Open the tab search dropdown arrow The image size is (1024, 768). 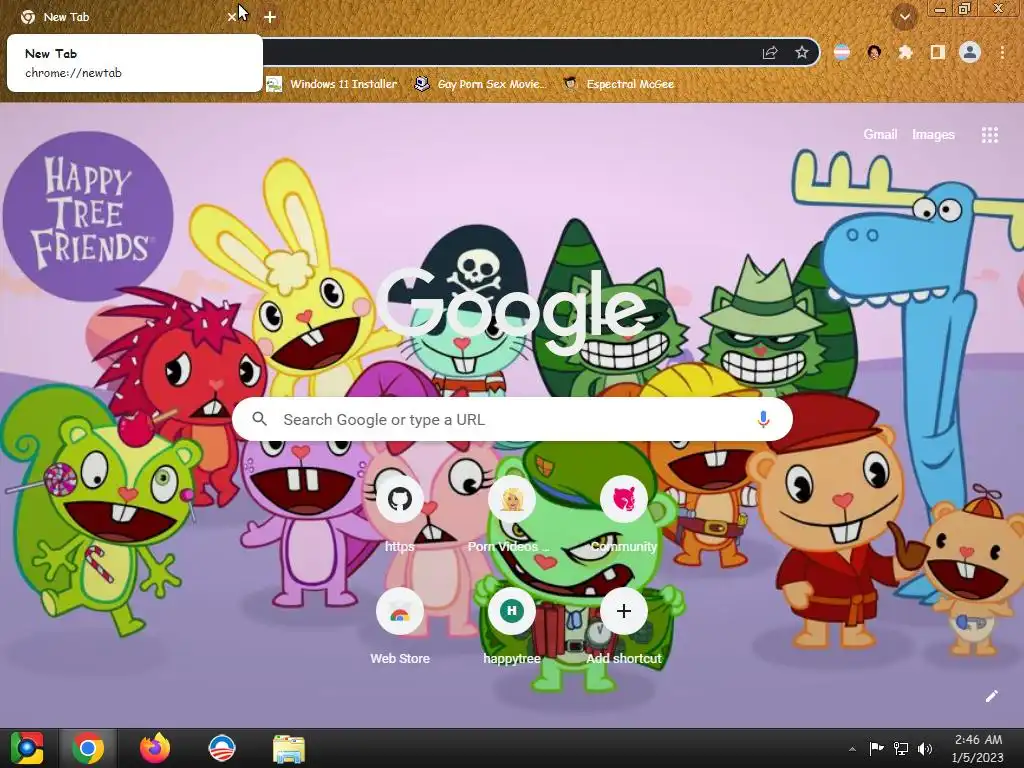click(x=904, y=17)
